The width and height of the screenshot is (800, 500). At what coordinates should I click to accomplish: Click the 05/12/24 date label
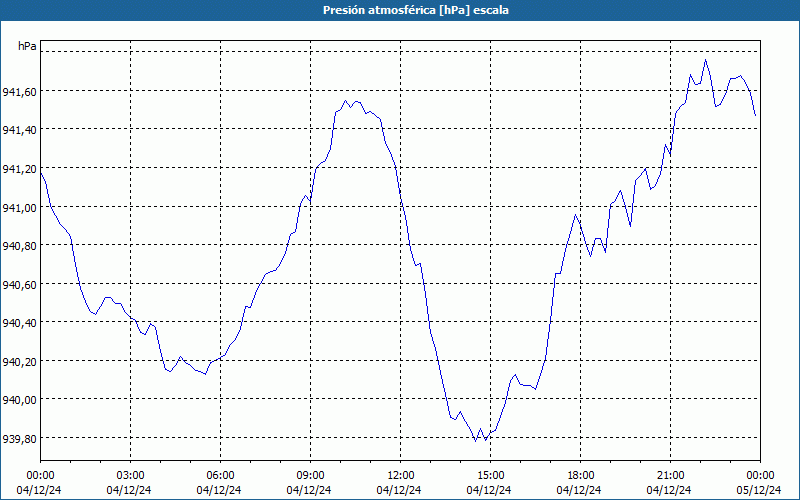pos(759,490)
